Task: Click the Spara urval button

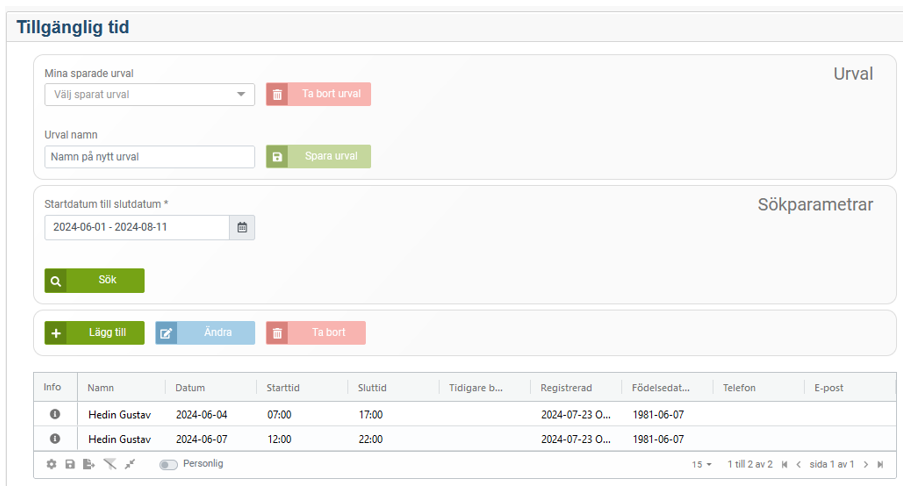Action: point(318,157)
